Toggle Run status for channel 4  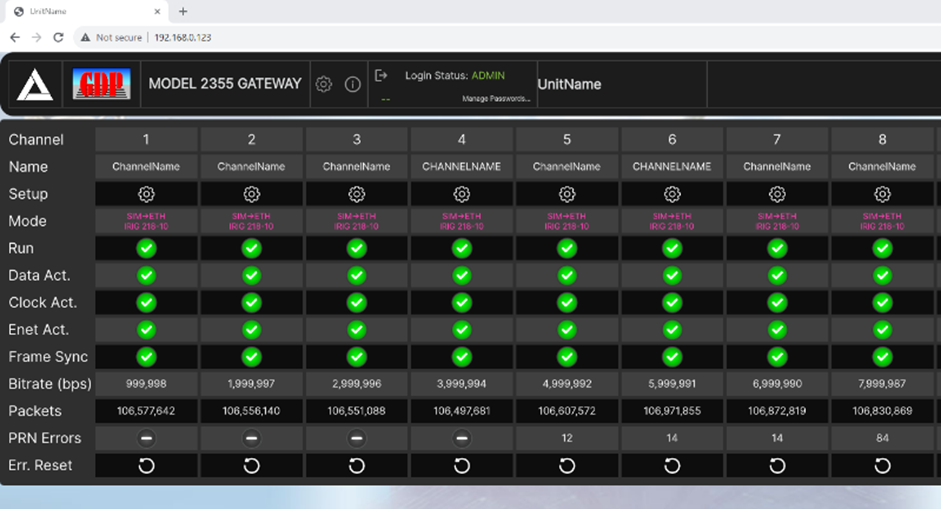pos(461,248)
